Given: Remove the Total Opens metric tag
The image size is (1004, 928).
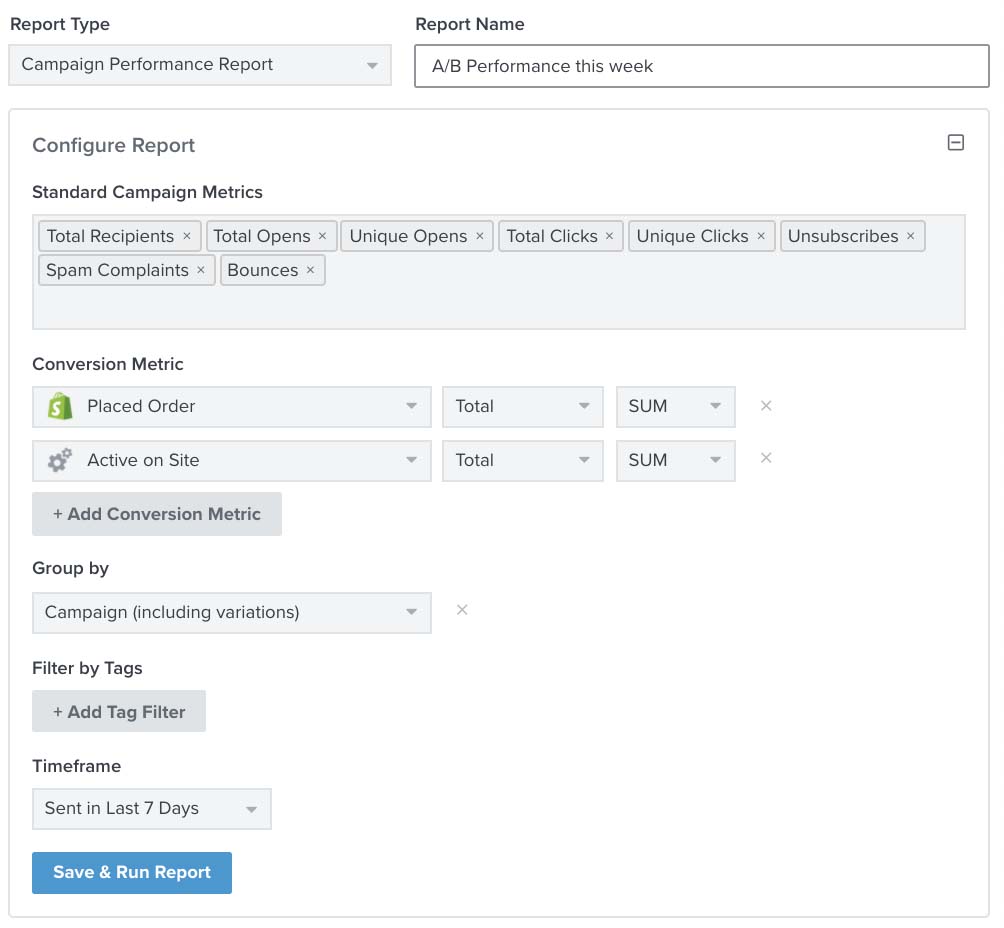Looking at the screenshot, I should (x=322, y=236).
